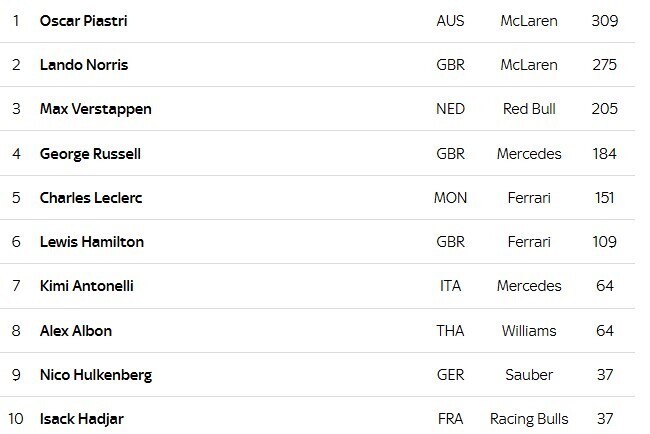Image resolution: width=650 pixels, height=434 pixels.
Task: Click the 151 points value for Leclerc
Action: point(604,198)
